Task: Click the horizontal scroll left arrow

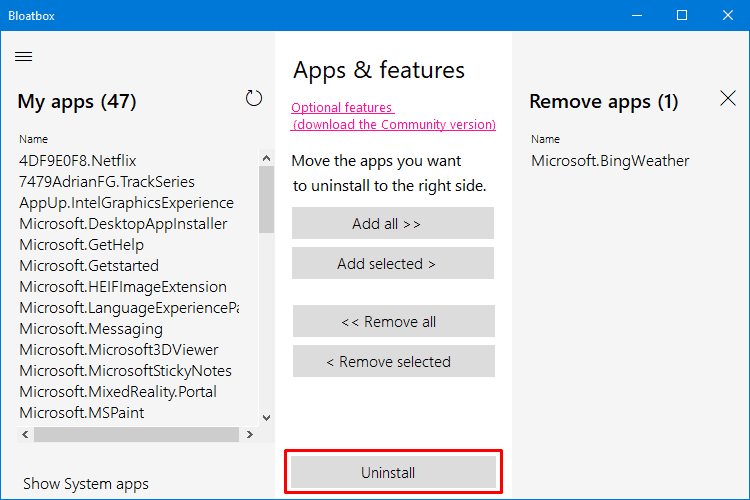Action: (x=25, y=434)
